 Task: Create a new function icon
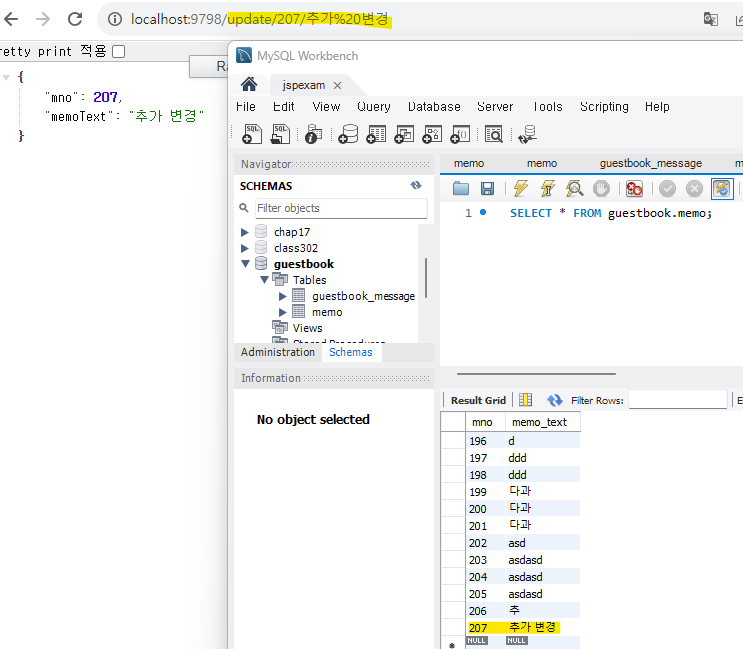pyautogui.click(x=460, y=134)
